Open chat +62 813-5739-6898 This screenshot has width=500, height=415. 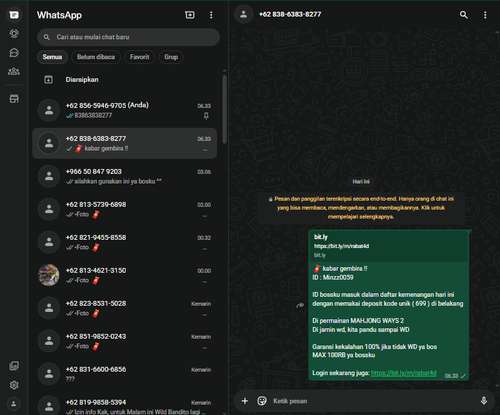[125, 209]
